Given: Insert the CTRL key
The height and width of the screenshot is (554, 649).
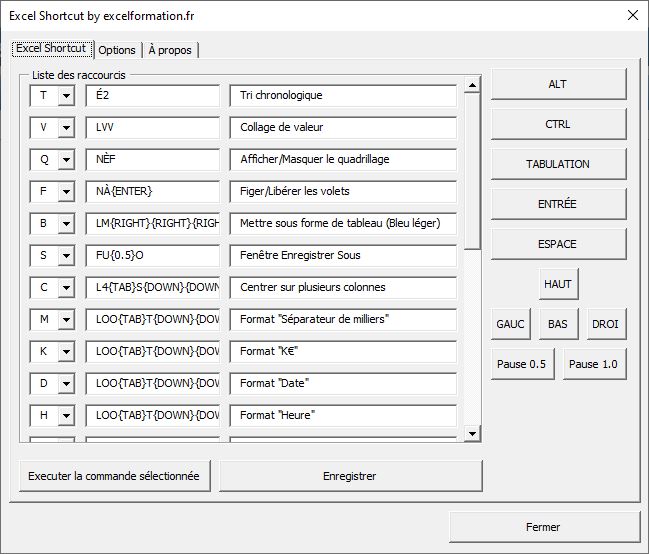Looking at the screenshot, I should [558, 124].
